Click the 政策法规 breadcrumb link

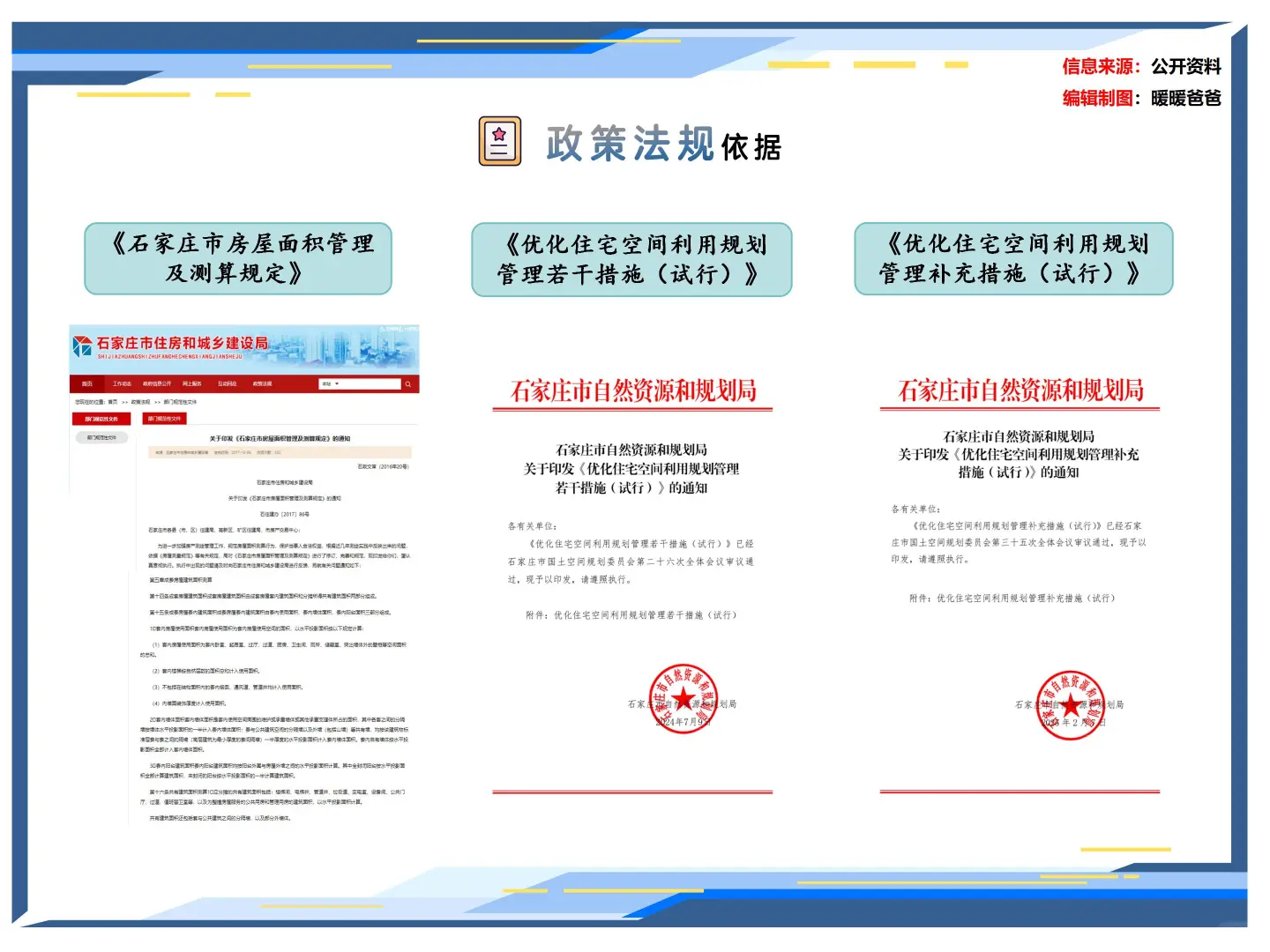pyautogui.click(x=141, y=402)
